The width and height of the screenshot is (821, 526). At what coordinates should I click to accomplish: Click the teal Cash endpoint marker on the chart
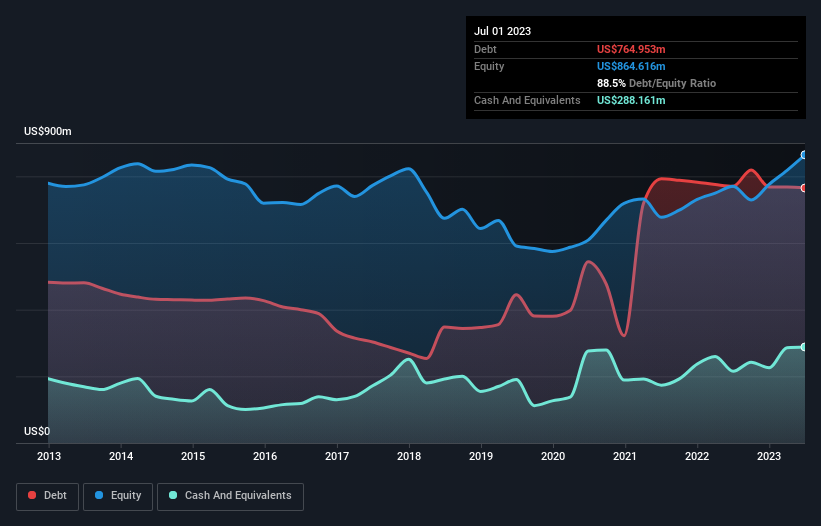[x=804, y=347]
